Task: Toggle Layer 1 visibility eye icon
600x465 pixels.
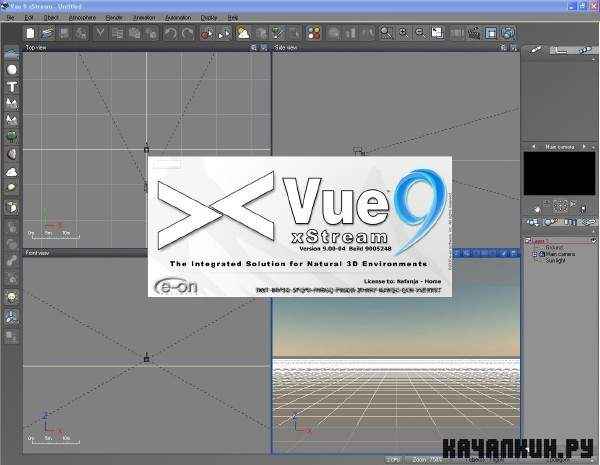Action: click(x=593, y=241)
